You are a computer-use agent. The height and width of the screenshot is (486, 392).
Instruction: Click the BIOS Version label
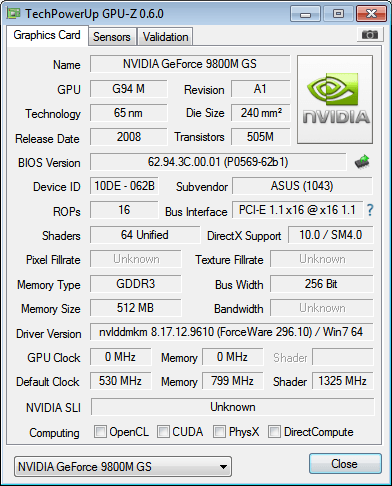coord(49,163)
